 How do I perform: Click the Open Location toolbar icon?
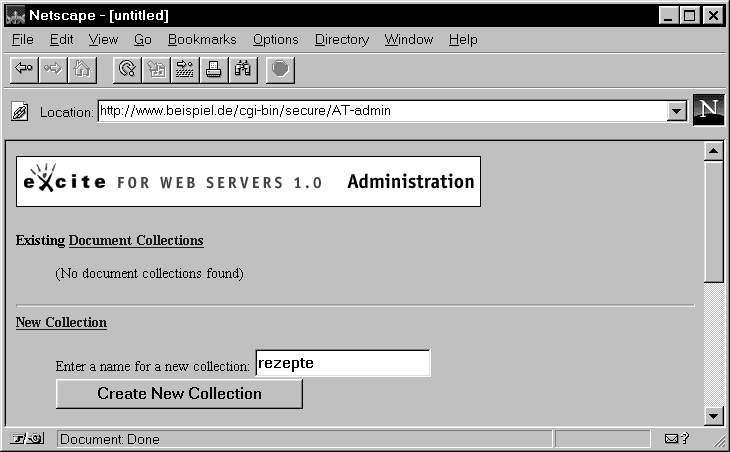point(185,69)
